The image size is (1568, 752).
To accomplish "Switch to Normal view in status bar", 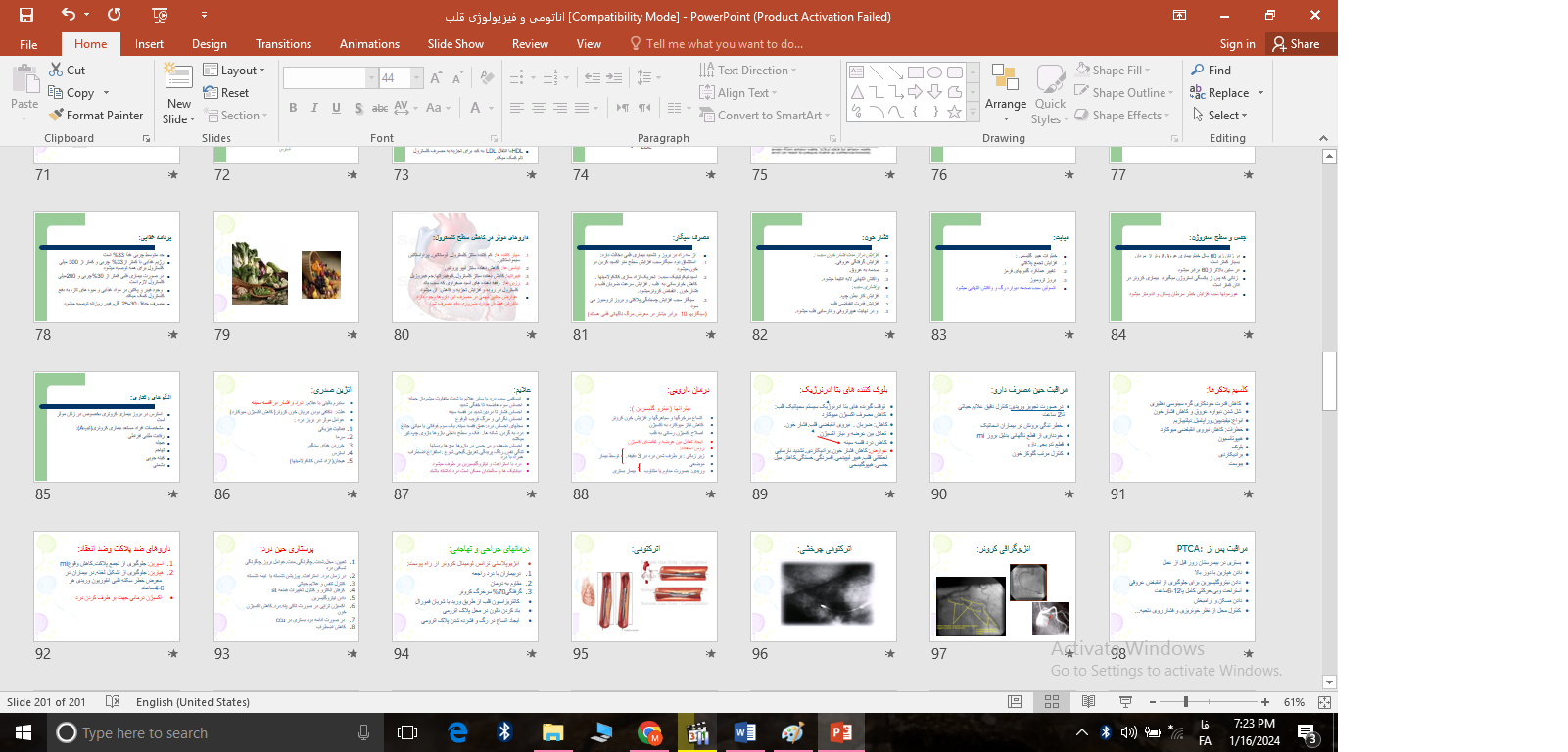I will pos(1015,702).
